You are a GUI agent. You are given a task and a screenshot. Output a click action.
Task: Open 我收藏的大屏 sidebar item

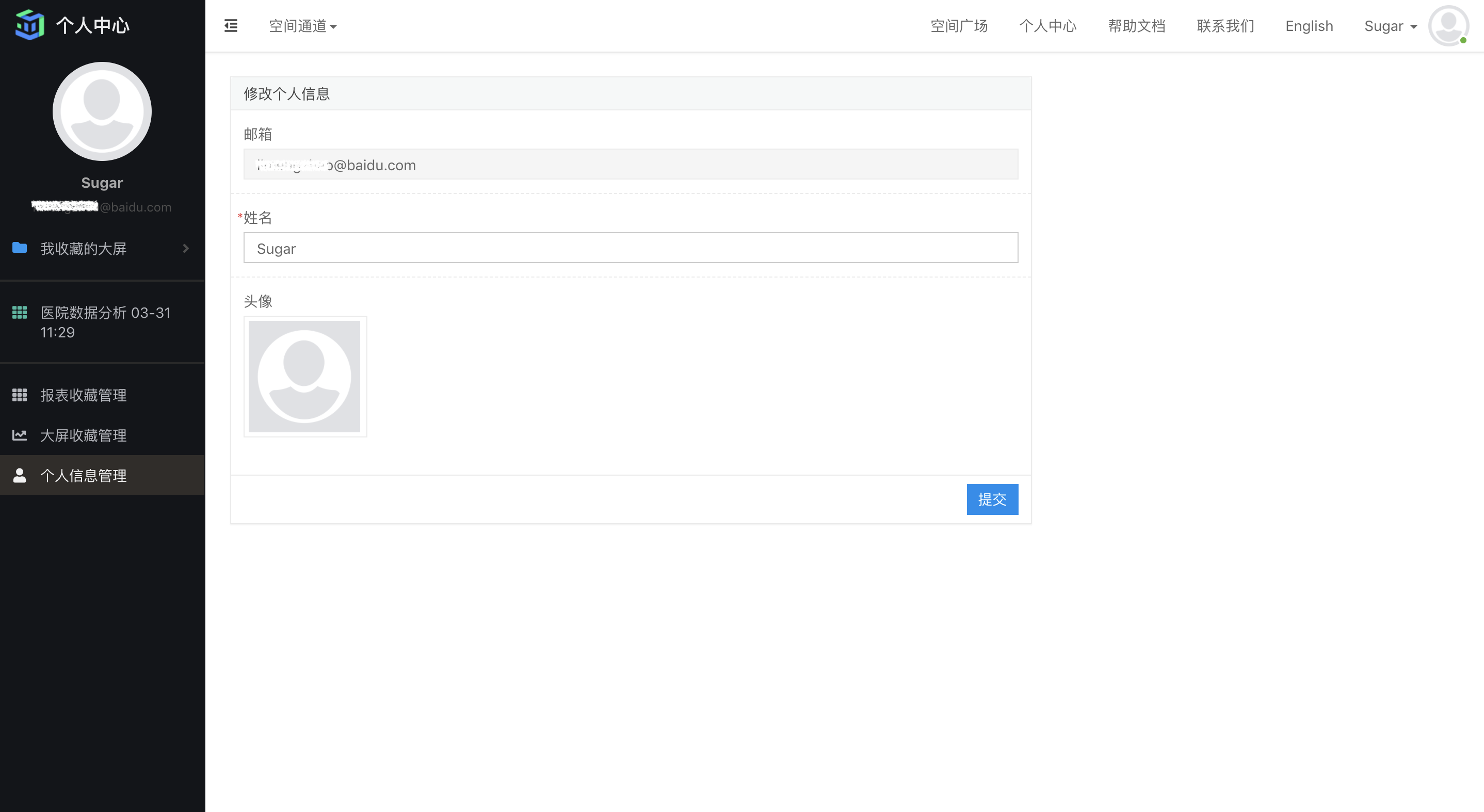pyautogui.click(x=102, y=248)
